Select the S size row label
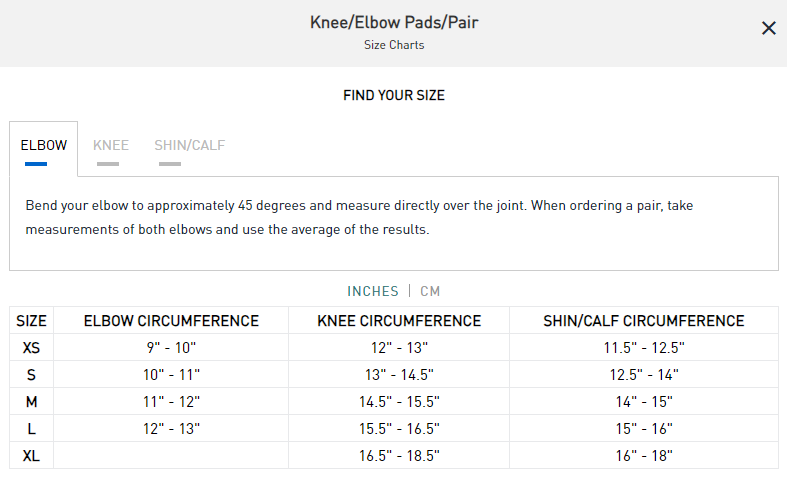 point(31,375)
